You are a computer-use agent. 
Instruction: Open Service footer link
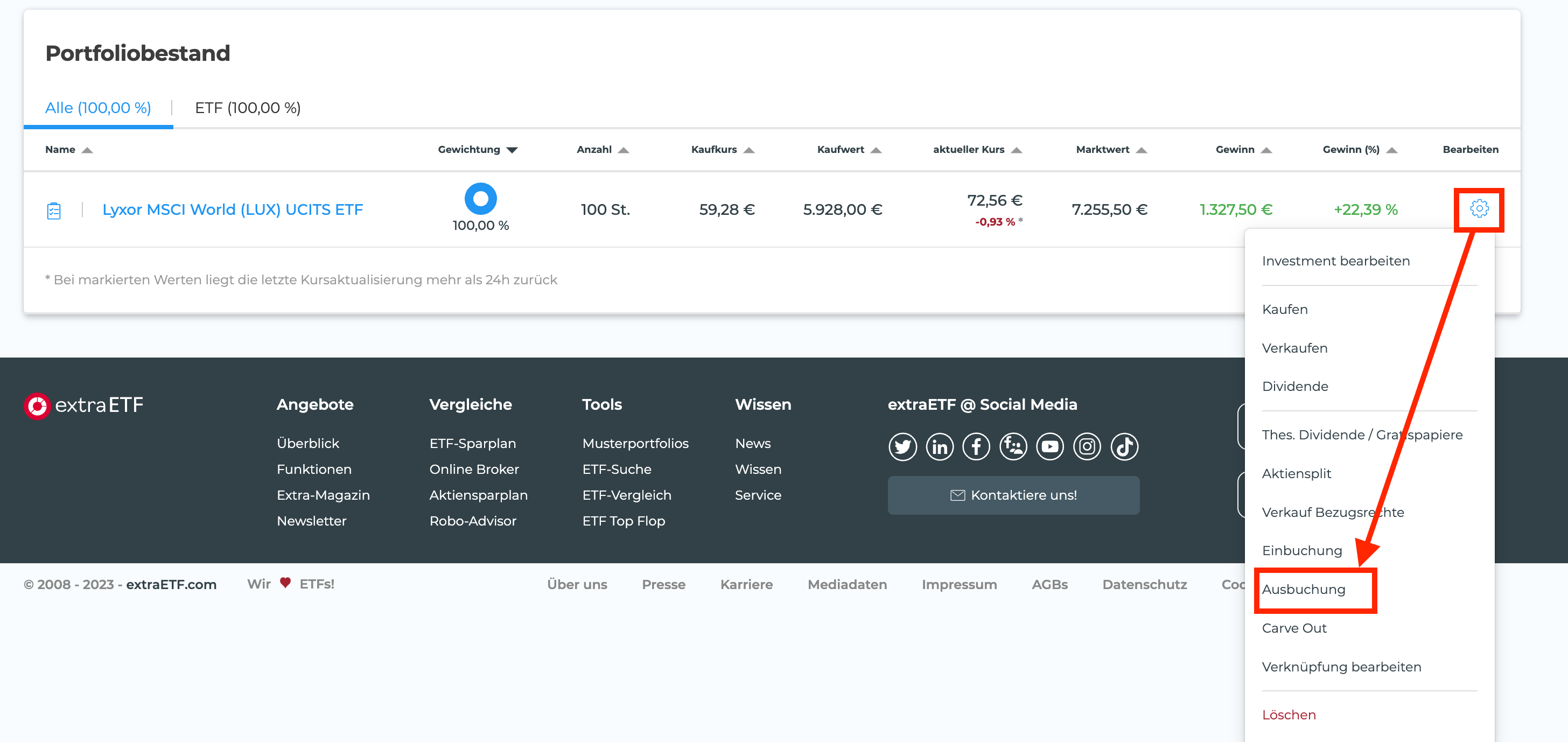pos(758,495)
